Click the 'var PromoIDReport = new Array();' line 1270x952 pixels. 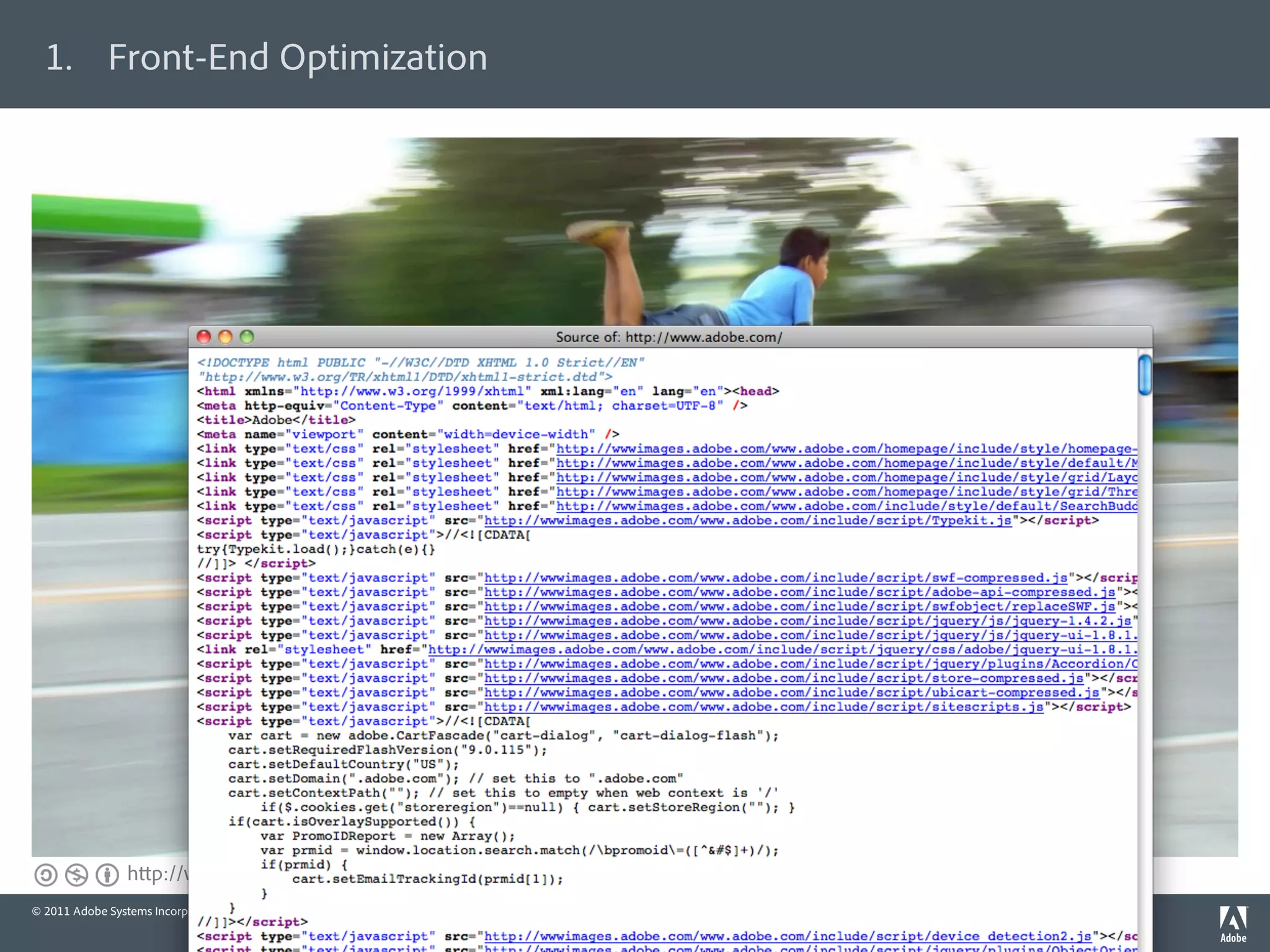click(388, 836)
